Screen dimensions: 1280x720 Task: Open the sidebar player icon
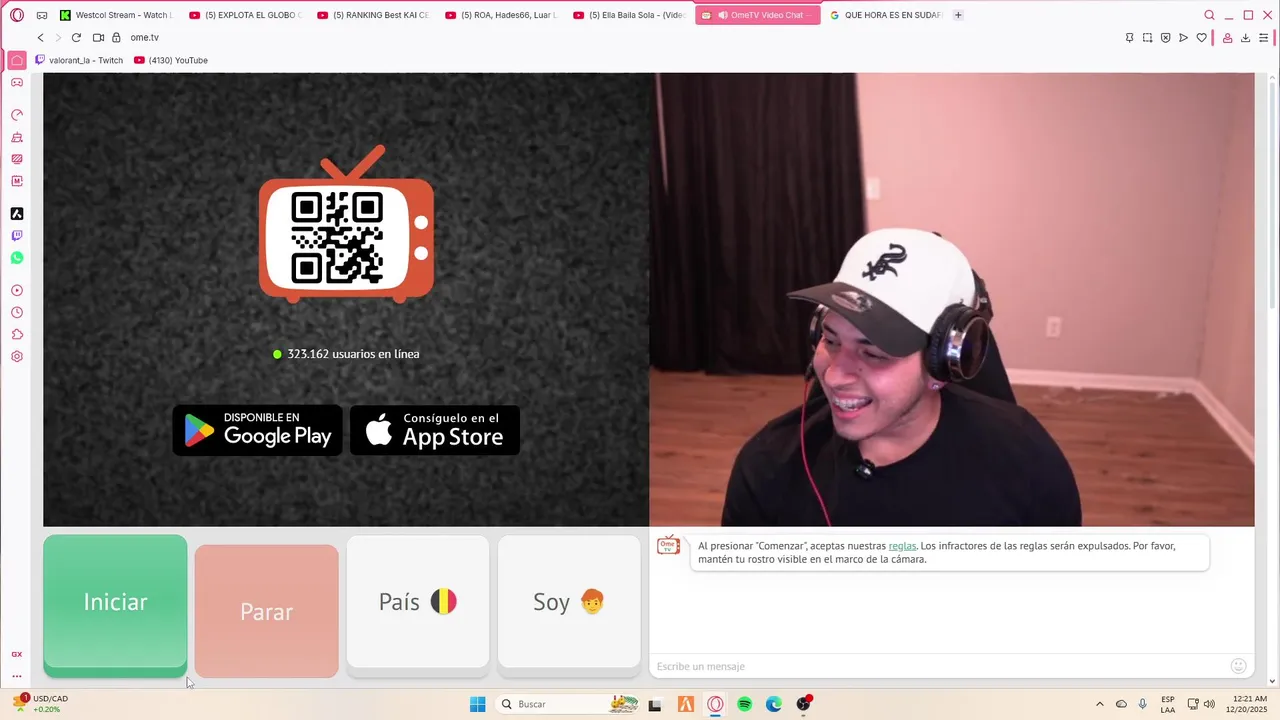(x=17, y=291)
